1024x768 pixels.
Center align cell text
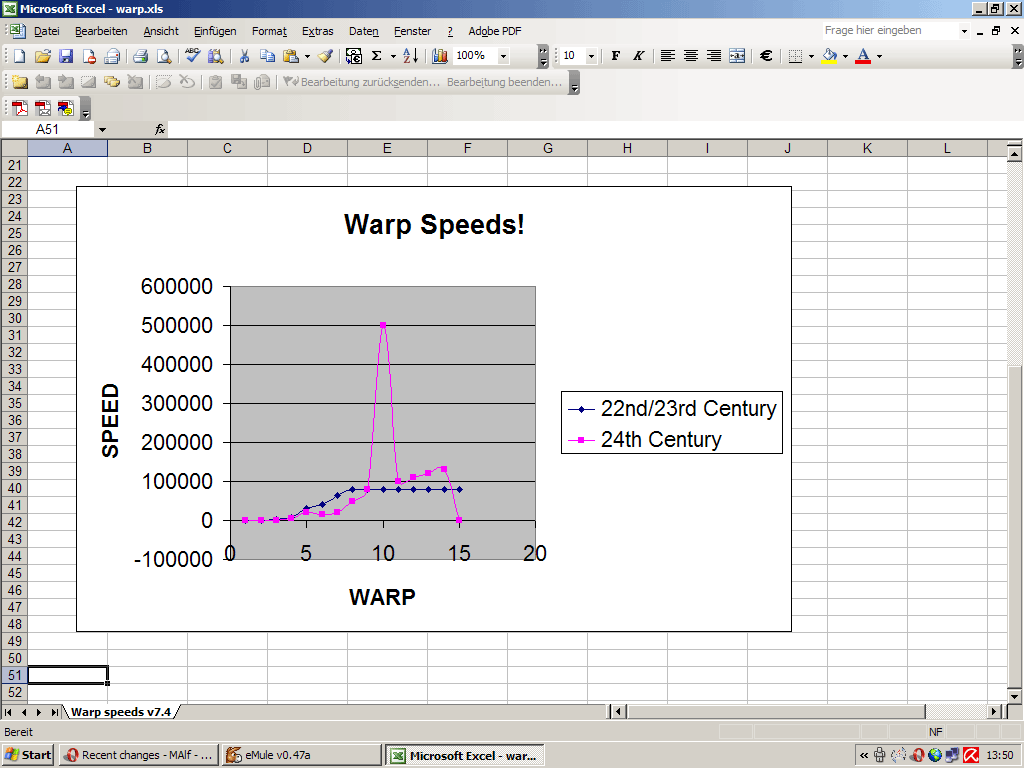(691, 56)
